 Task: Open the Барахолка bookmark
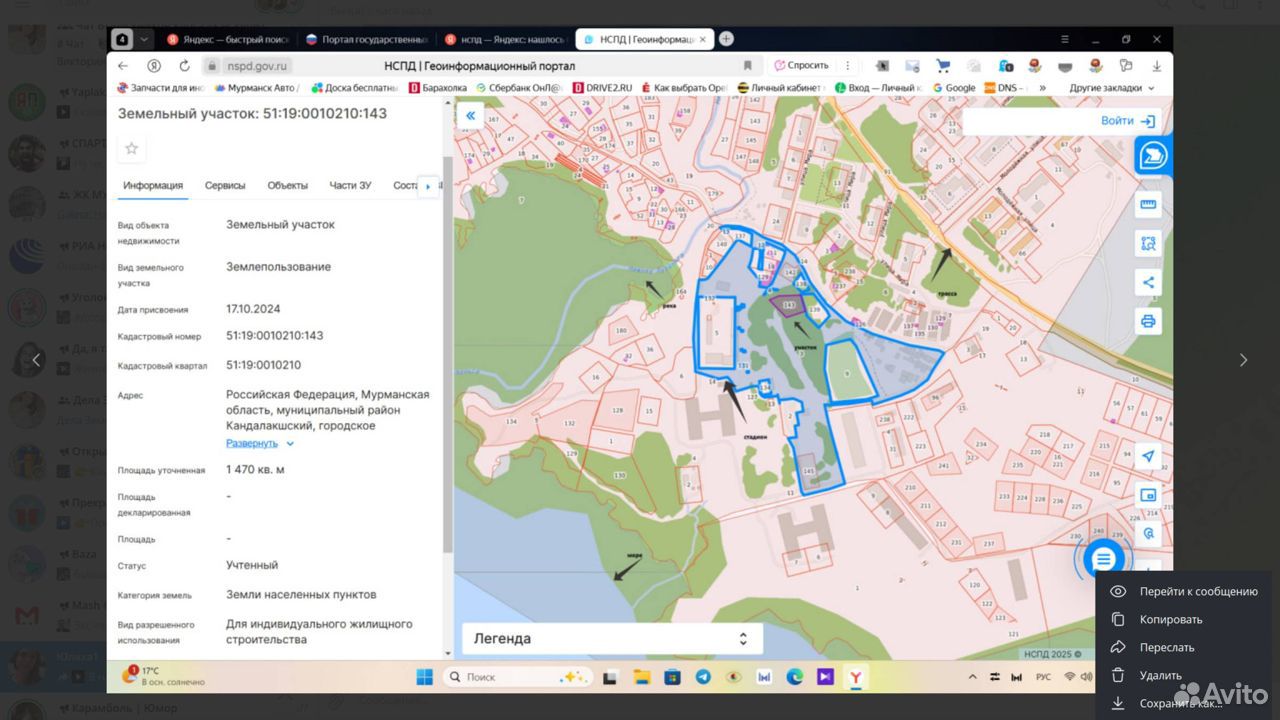click(438, 88)
